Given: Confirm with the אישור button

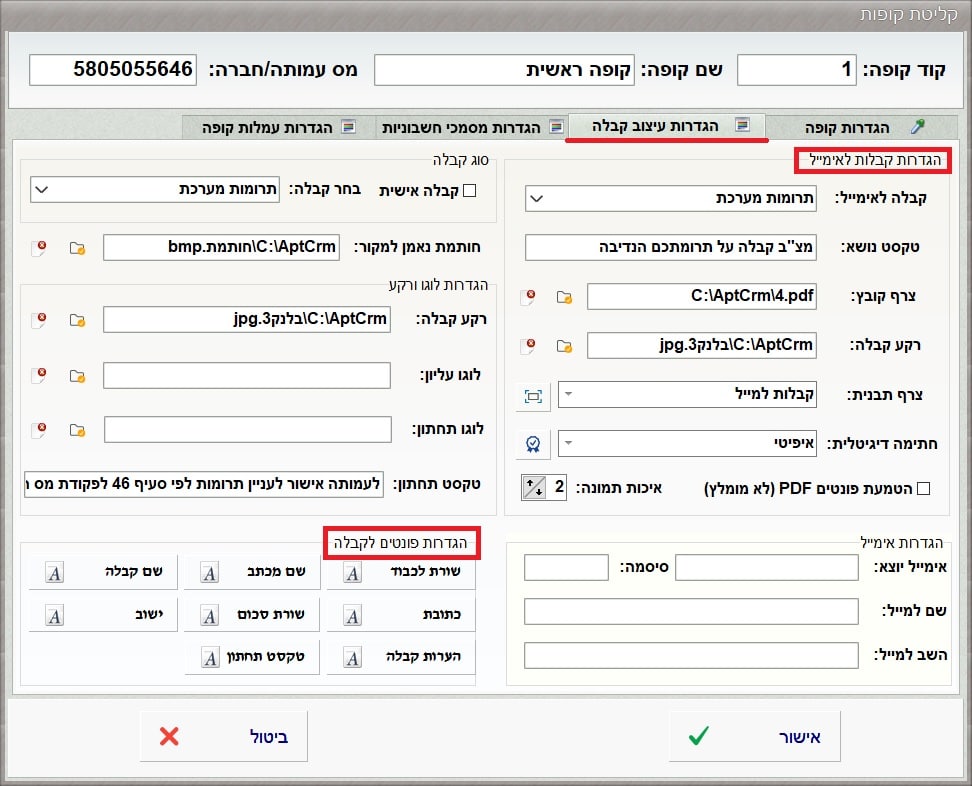Looking at the screenshot, I should click(754, 737).
